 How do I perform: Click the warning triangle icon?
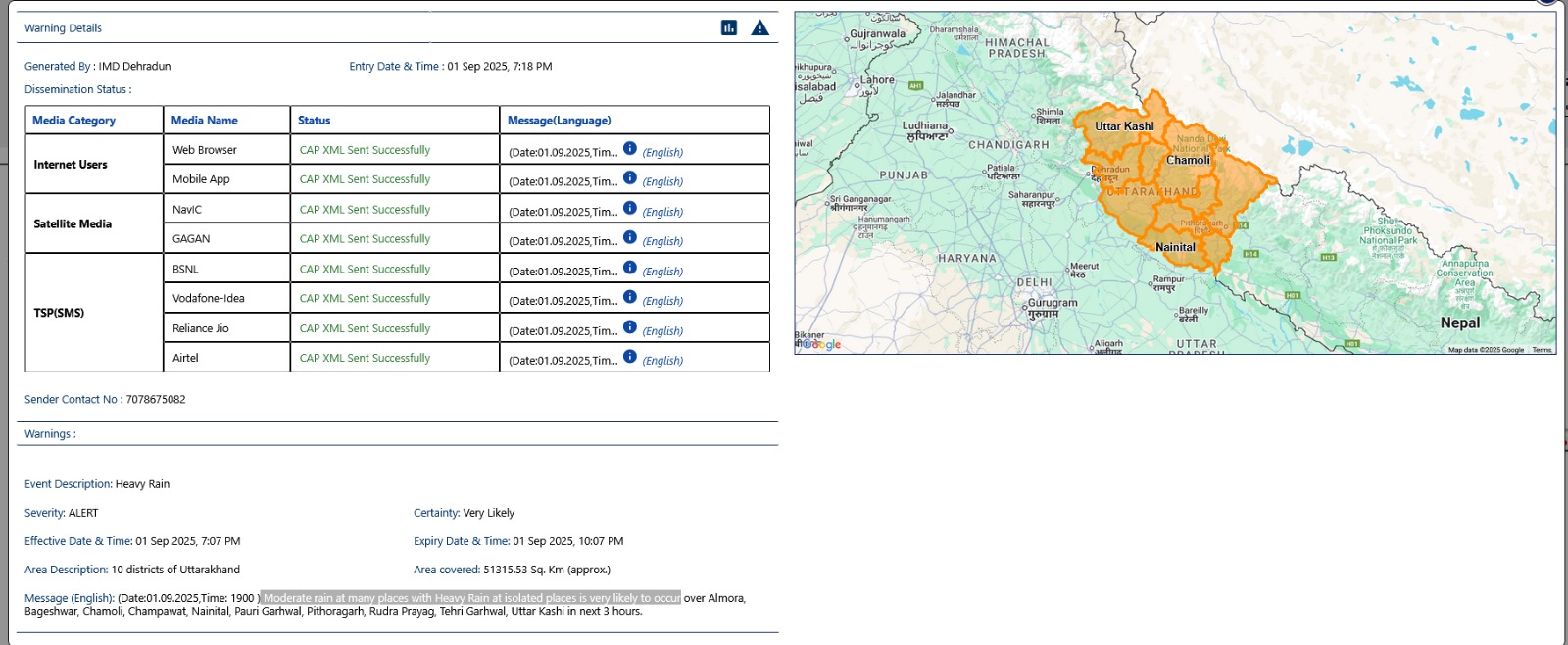[x=759, y=27]
